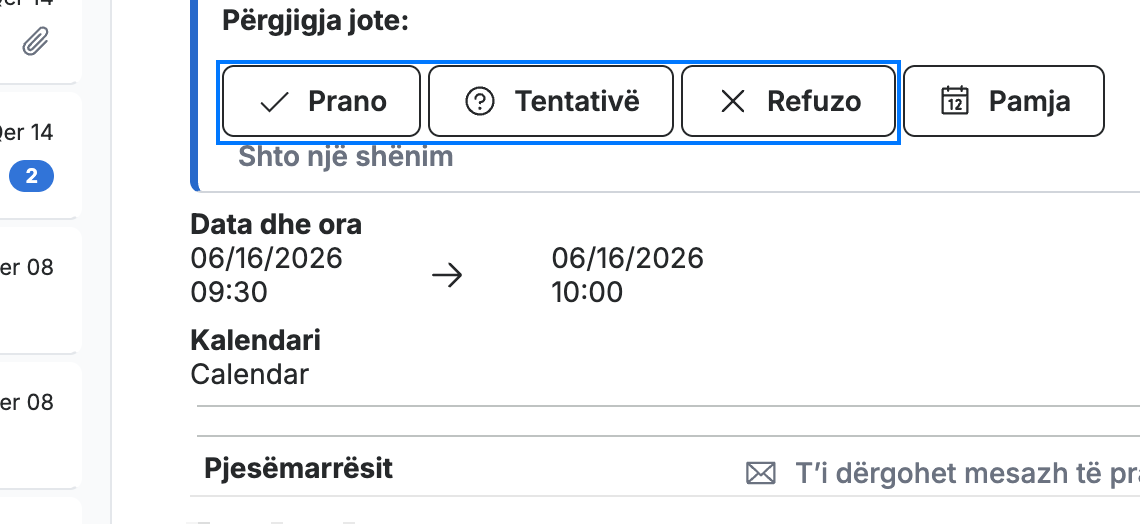Click the arrow between start and end times

point(447,275)
